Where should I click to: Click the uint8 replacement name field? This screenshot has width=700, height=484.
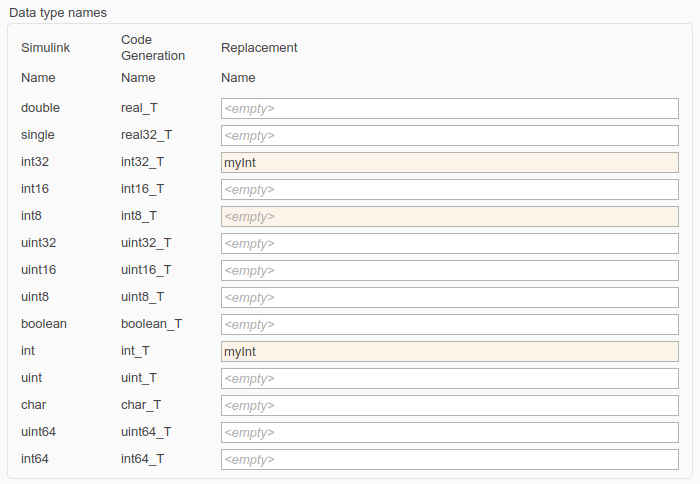pos(449,297)
